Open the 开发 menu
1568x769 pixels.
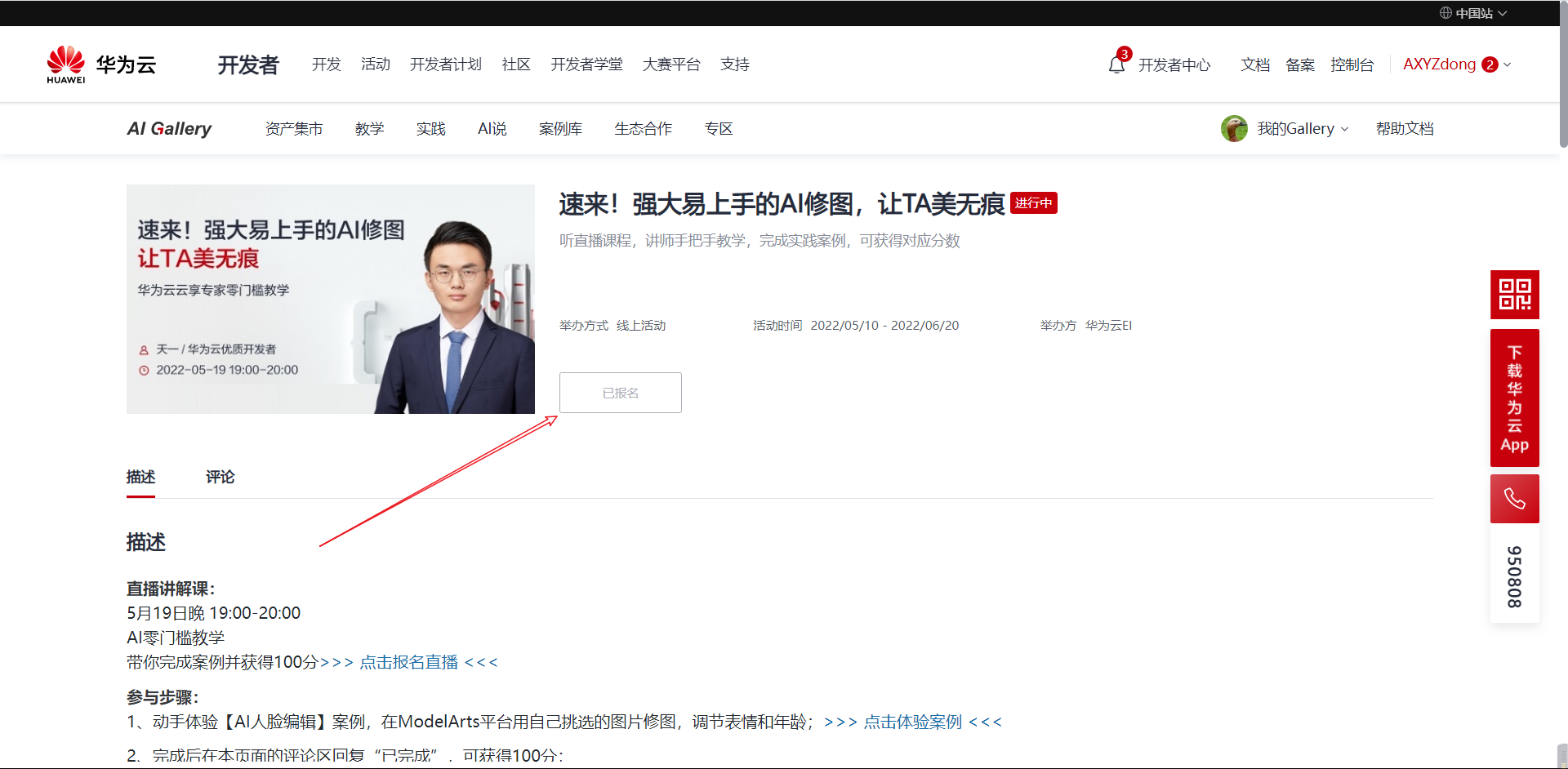click(x=327, y=64)
